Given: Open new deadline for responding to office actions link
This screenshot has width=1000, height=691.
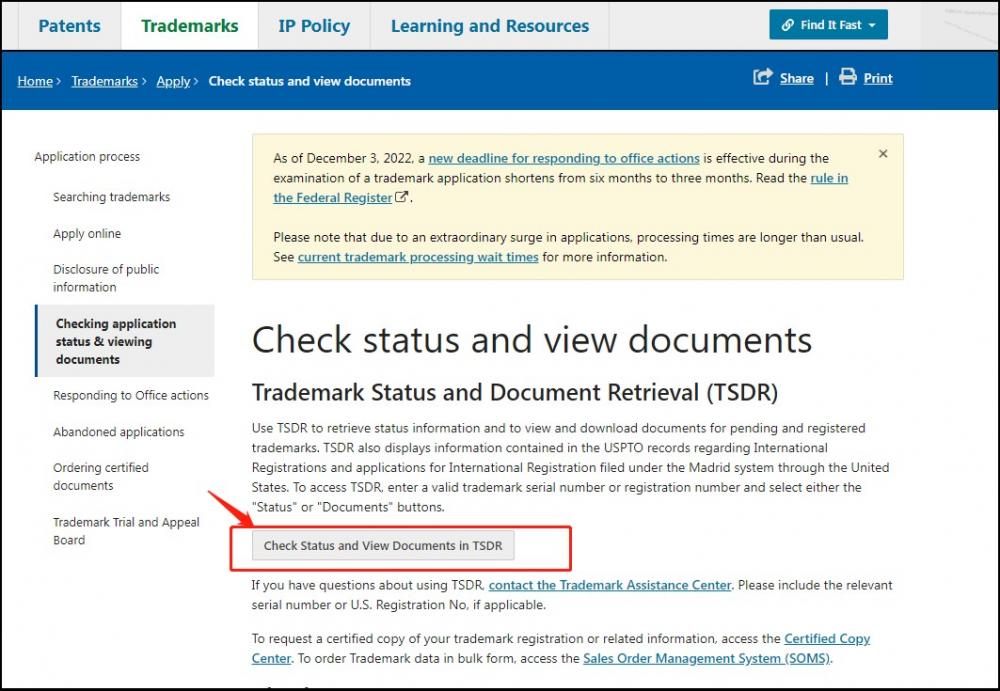Looking at the screenshot, I should (x=563, y=158).
